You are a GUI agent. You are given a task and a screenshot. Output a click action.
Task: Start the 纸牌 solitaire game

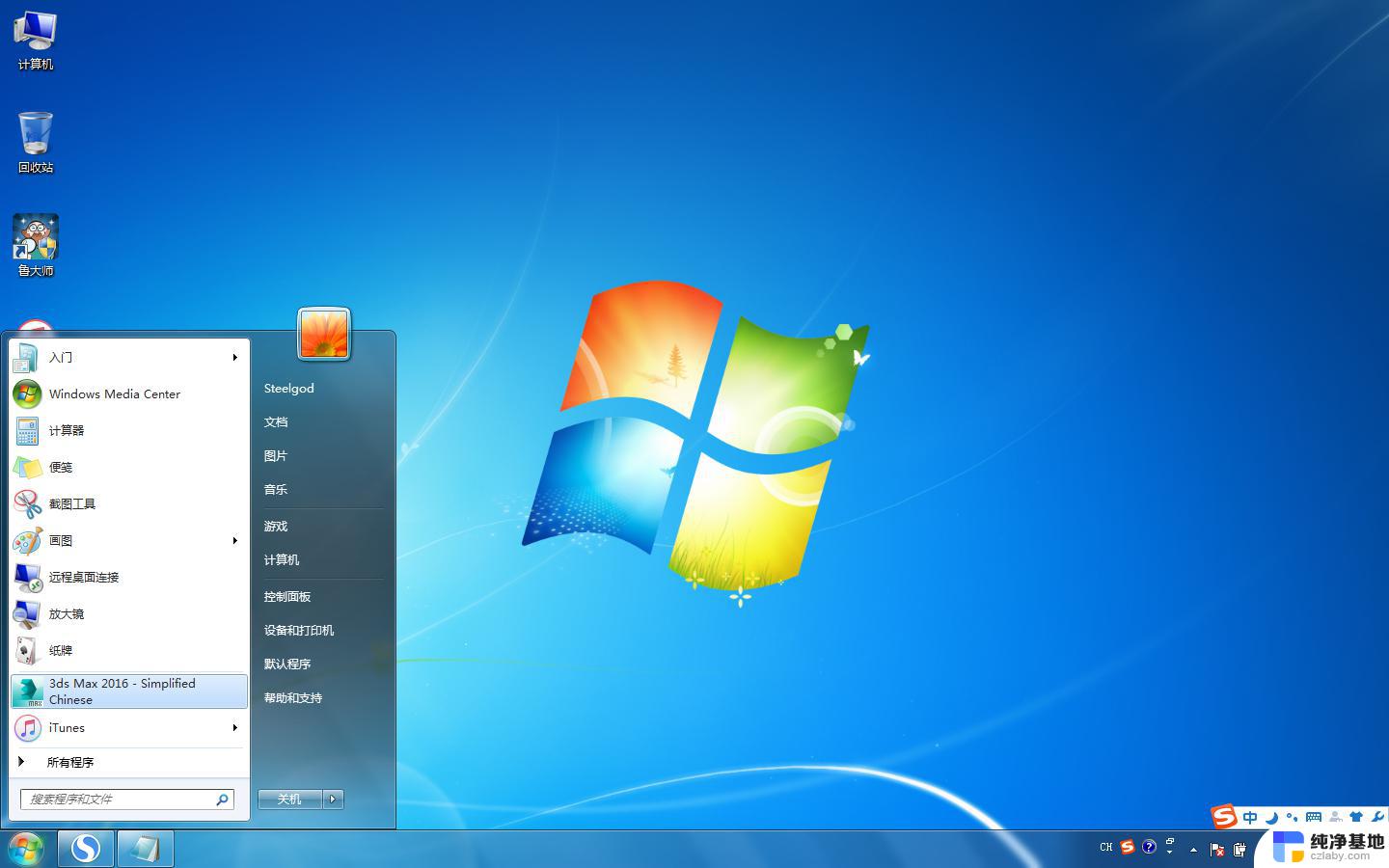[128, 650]
